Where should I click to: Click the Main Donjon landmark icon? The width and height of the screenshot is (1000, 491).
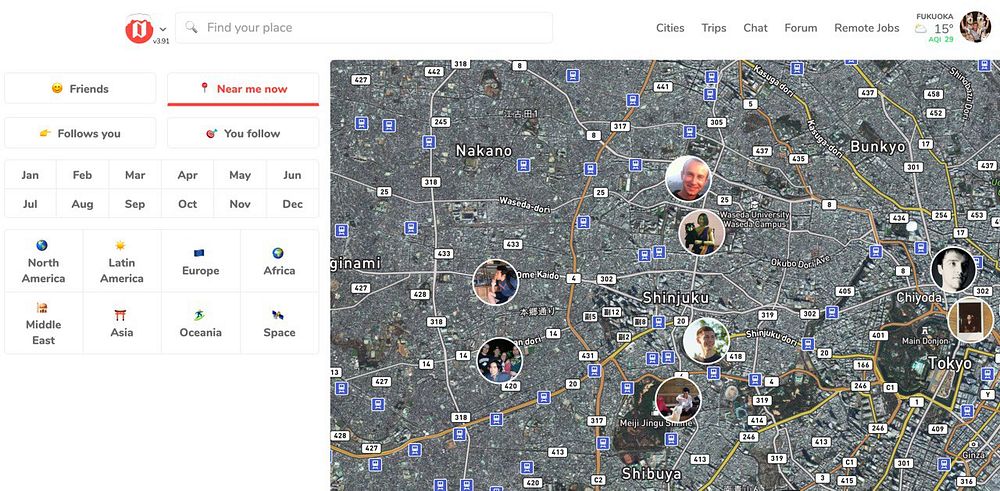click(x=924, y=331)
